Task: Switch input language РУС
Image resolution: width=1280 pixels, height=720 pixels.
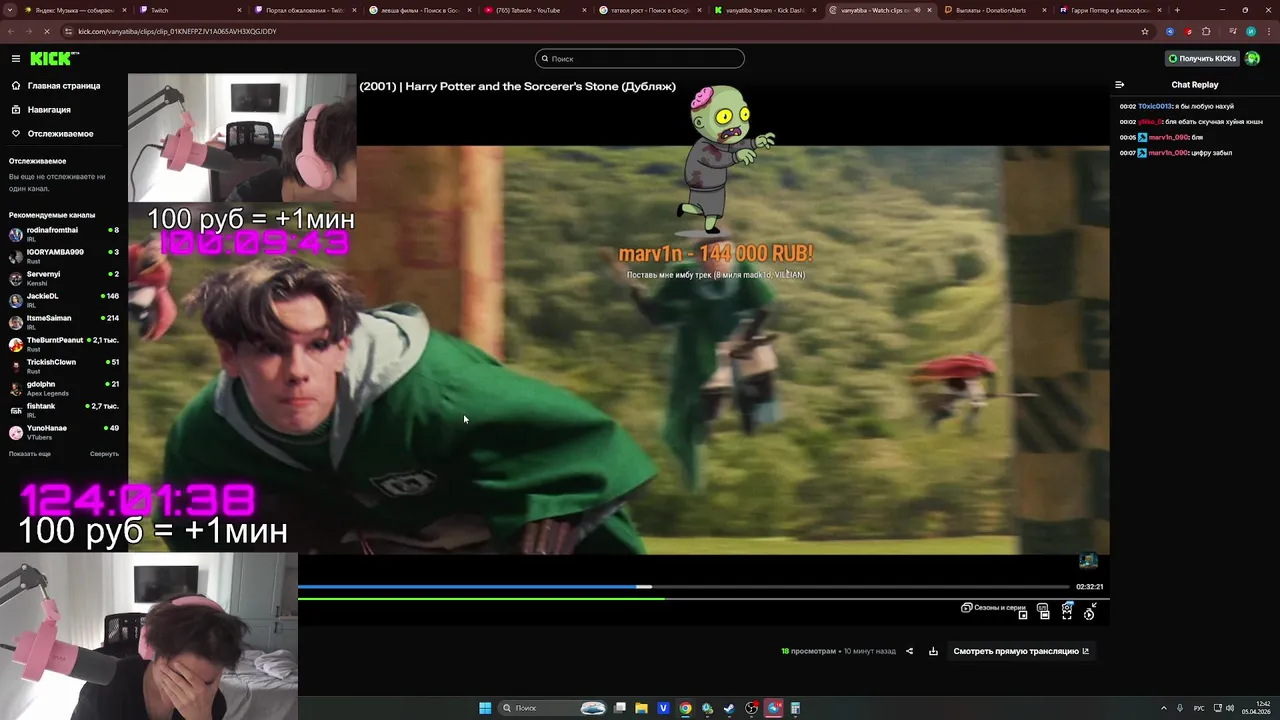Action: [x=1199, y=708]
